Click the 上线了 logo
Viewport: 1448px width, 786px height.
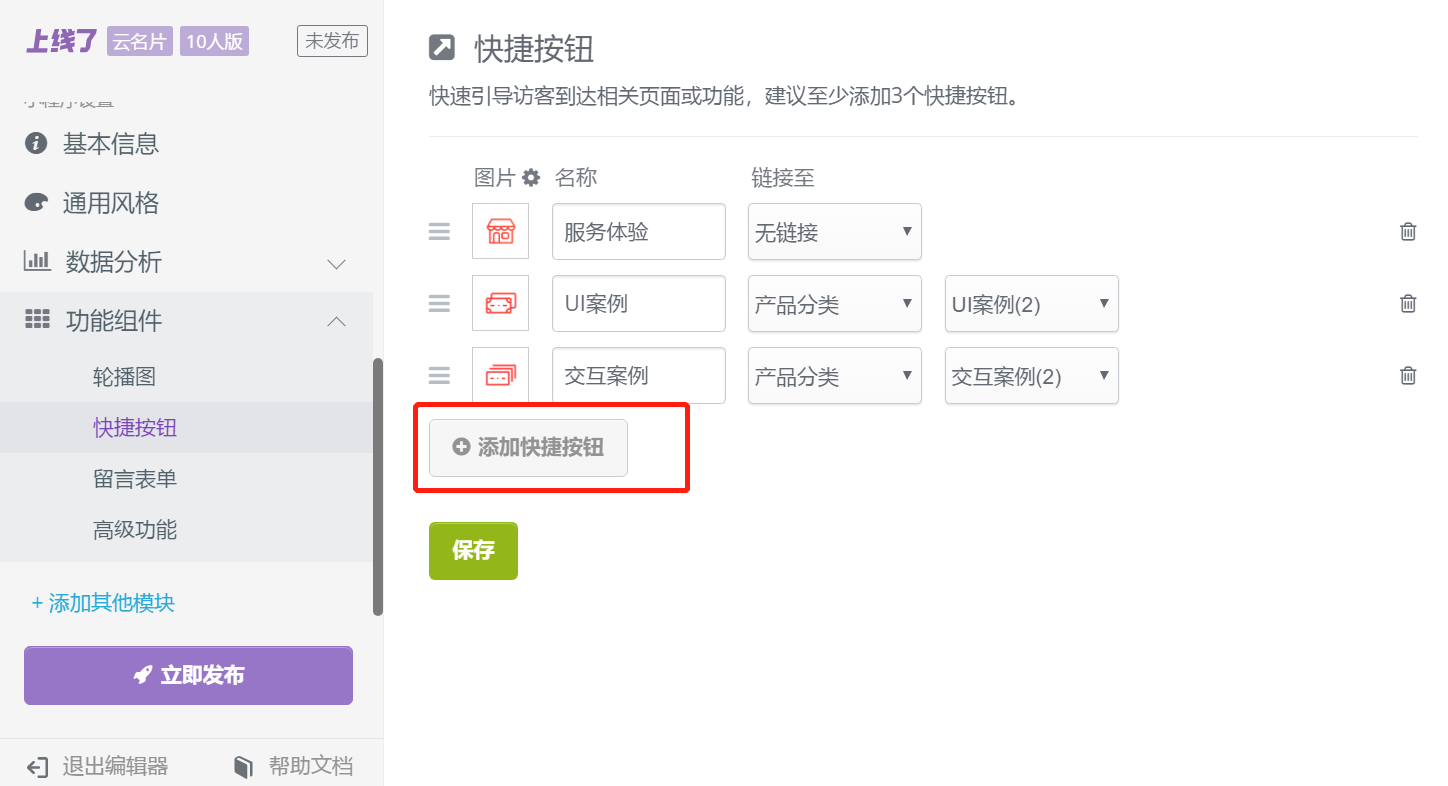62,41
